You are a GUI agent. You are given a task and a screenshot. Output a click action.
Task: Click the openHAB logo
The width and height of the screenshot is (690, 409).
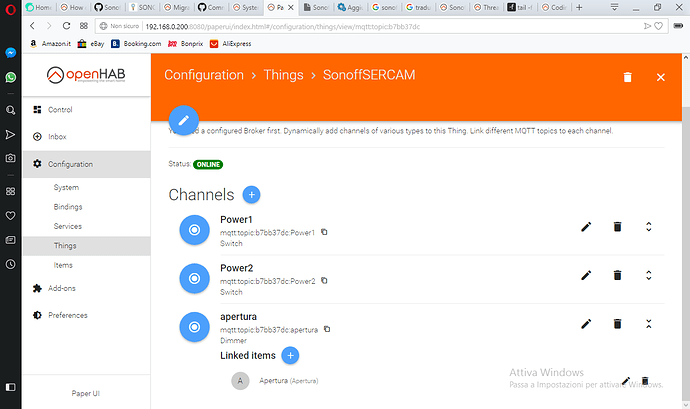coord(86,75)
